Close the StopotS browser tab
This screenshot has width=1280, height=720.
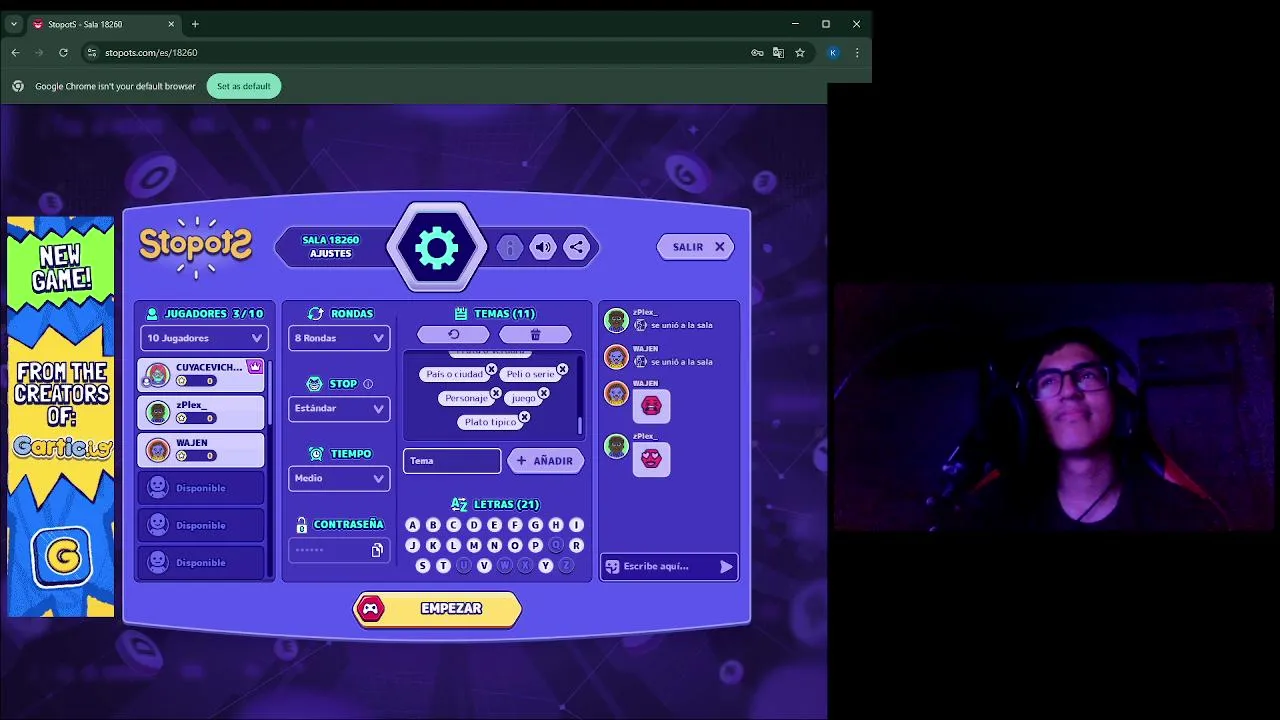click(171, 24)
